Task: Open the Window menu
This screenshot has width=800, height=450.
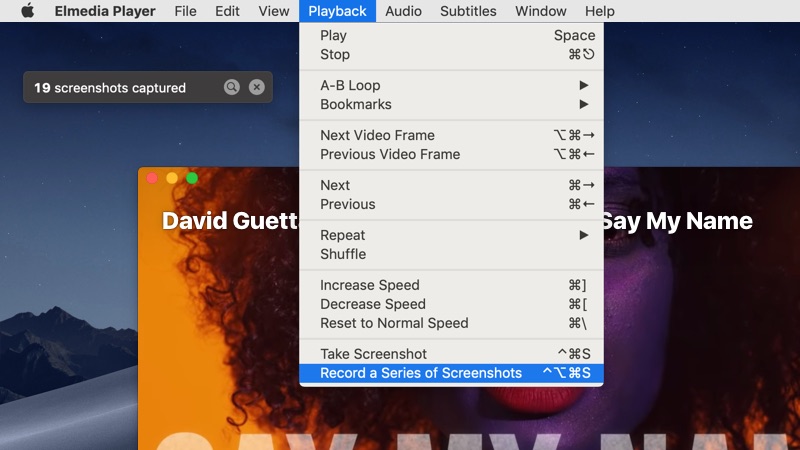Action: (541, 11)
